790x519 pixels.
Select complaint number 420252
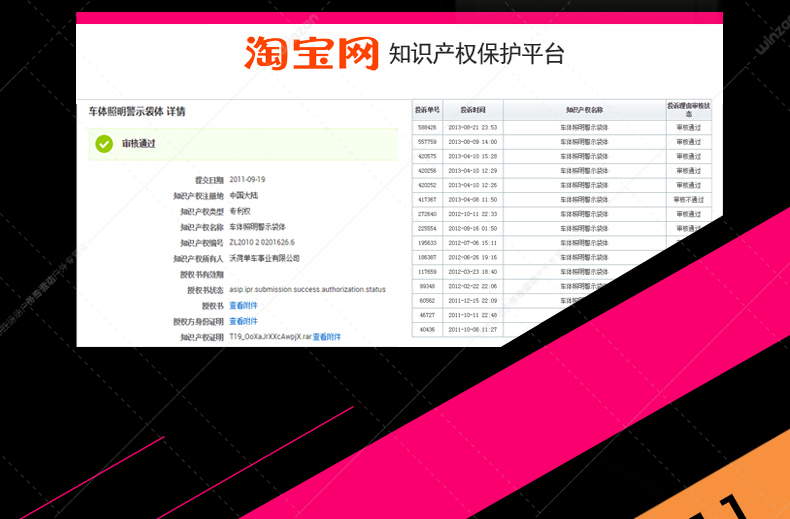(x=427, y=185)
